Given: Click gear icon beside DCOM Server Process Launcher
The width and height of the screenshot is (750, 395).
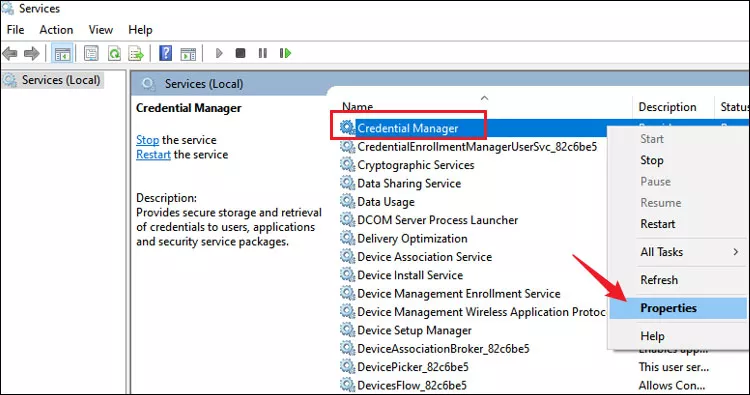Looking at the screenshot, I should 347,220.
